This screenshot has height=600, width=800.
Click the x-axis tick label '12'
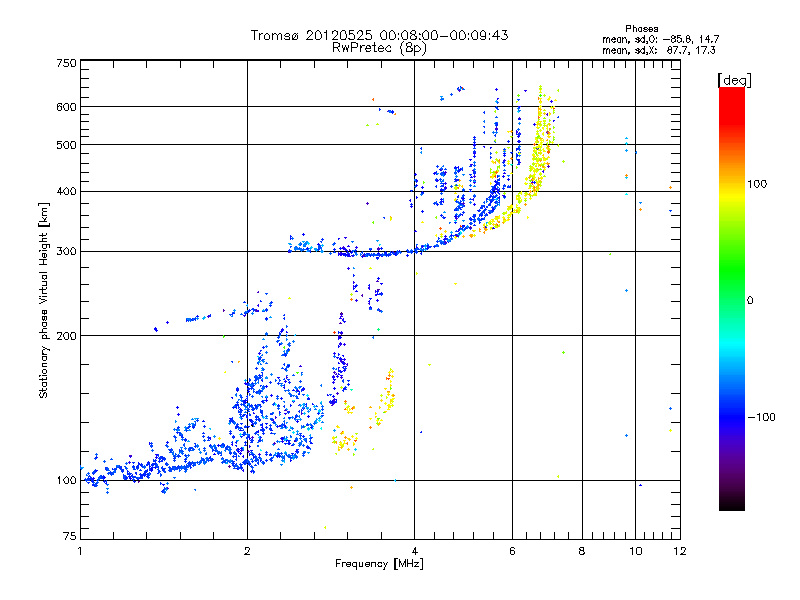[680, 551]
